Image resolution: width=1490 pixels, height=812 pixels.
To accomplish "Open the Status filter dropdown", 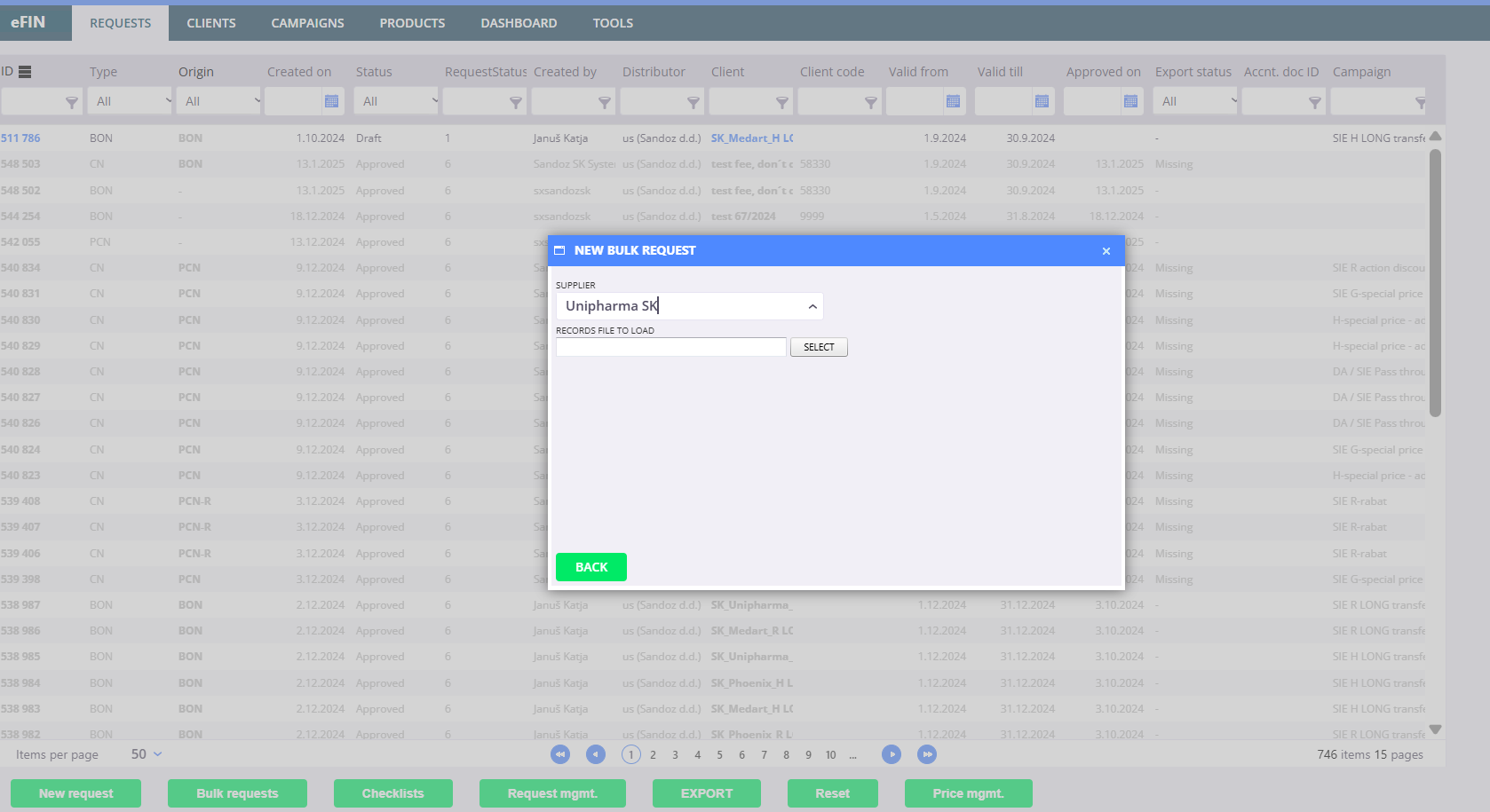I will pyautogui.click(x=396, y=101).
